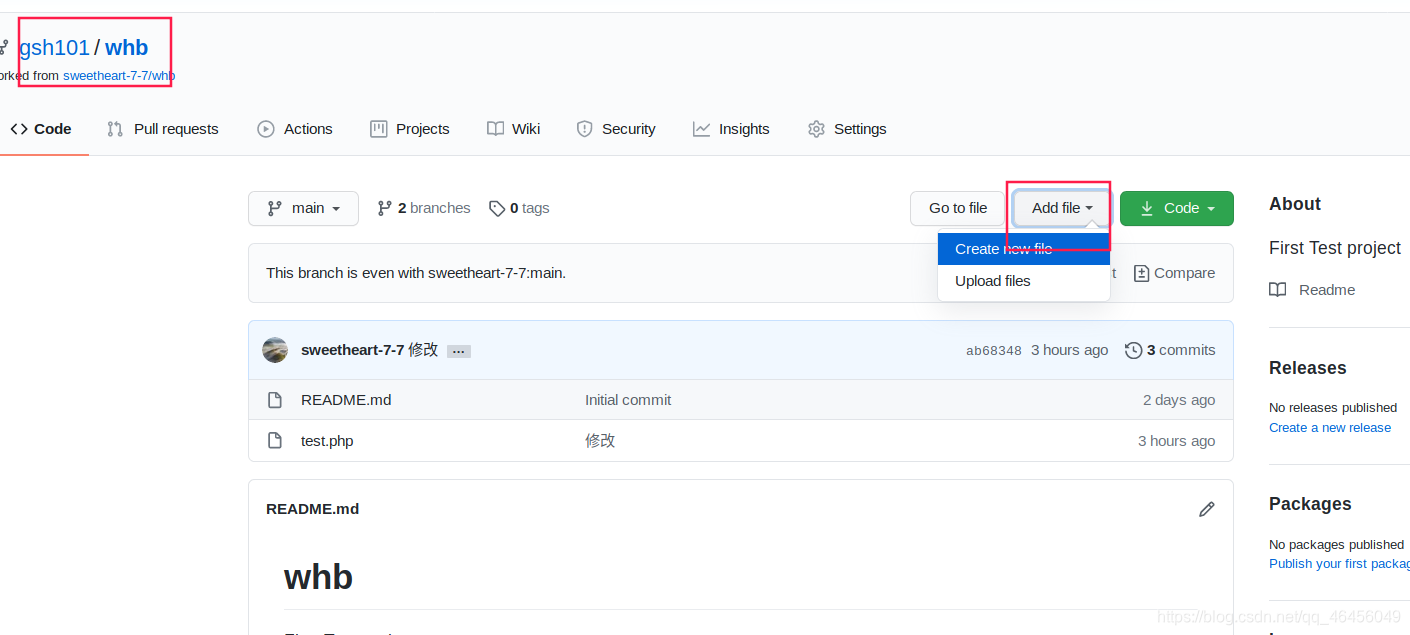Viewport: 1410px width, 635px height.
Task: Click the README.md heading in the preview
Action: click(312, 509)
